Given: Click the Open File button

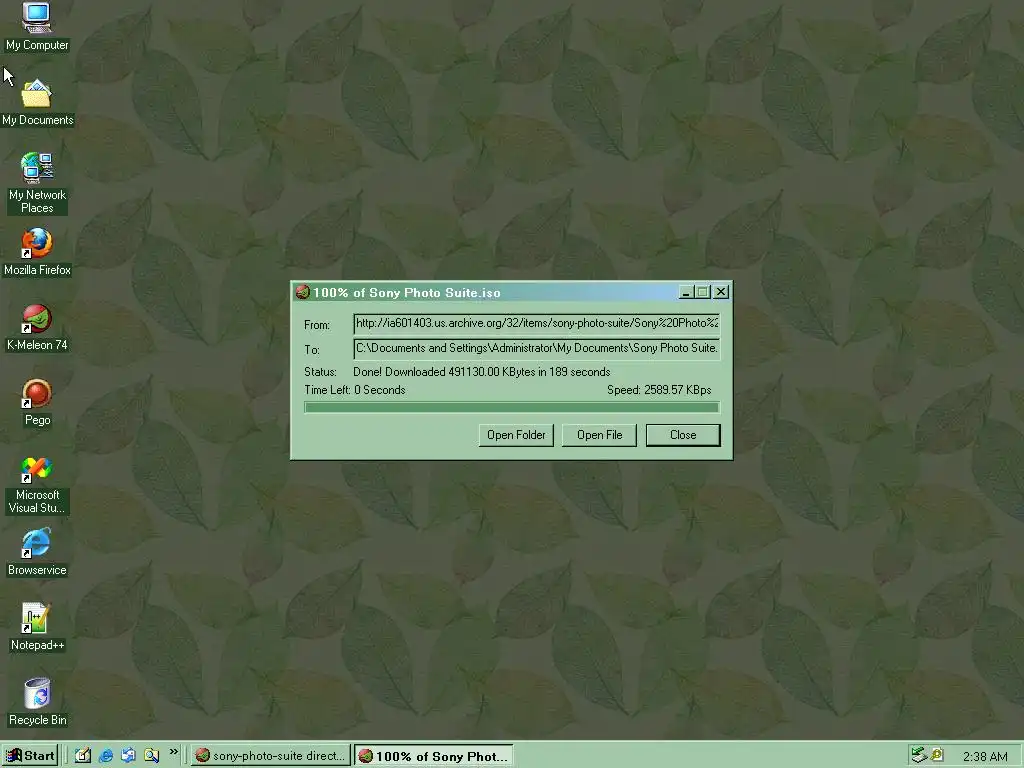Looking at the screenshot, I should (x=600, y=435).
